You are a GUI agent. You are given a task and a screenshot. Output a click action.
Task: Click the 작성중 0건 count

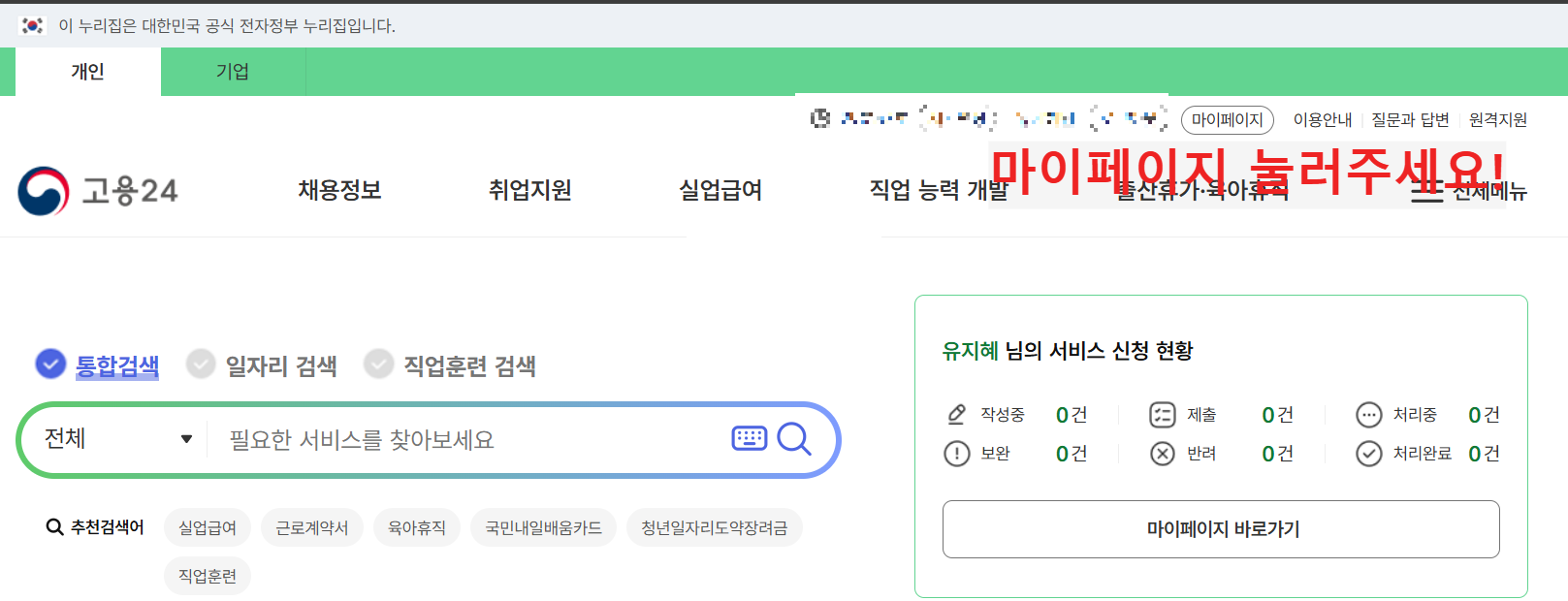pos(1072,415)
